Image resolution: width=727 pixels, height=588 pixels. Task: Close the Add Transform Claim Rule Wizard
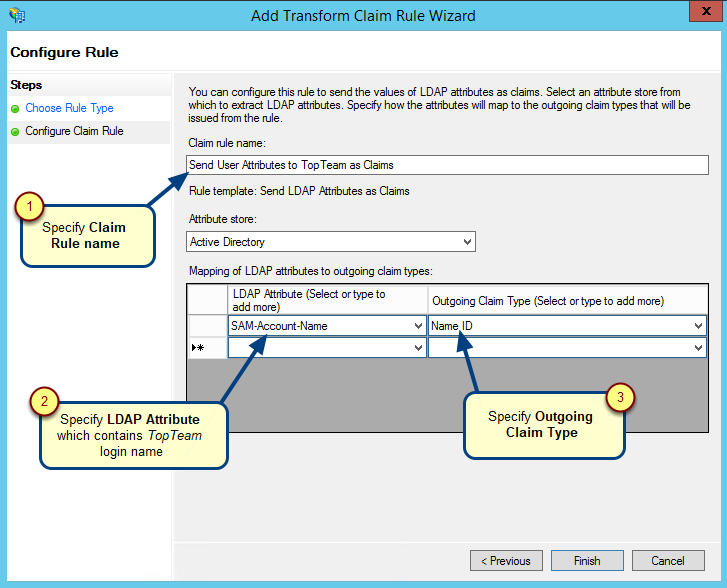coord(706,11)
